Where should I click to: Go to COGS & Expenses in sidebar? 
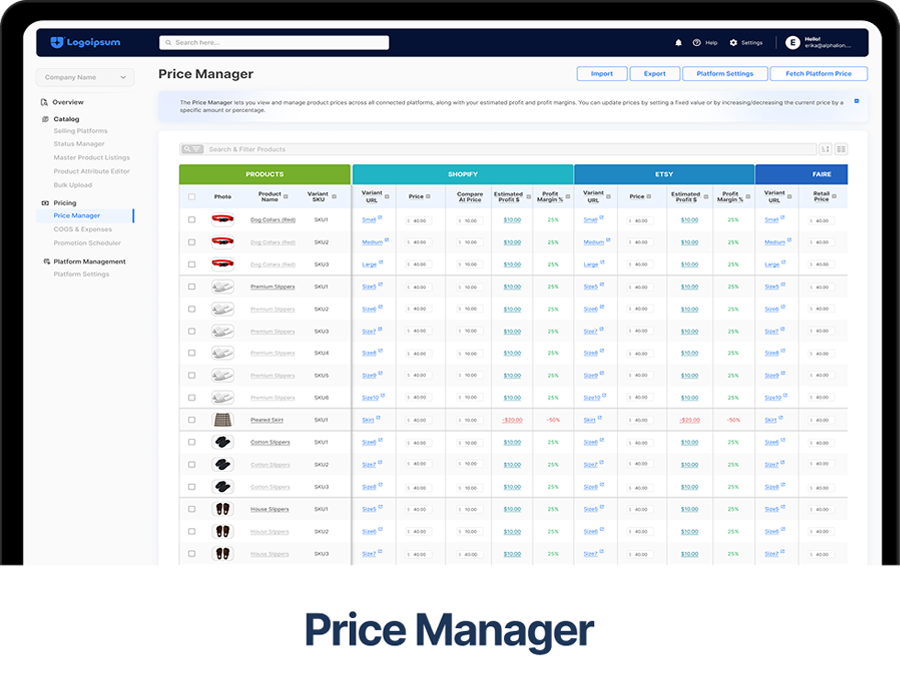[83, 229]
